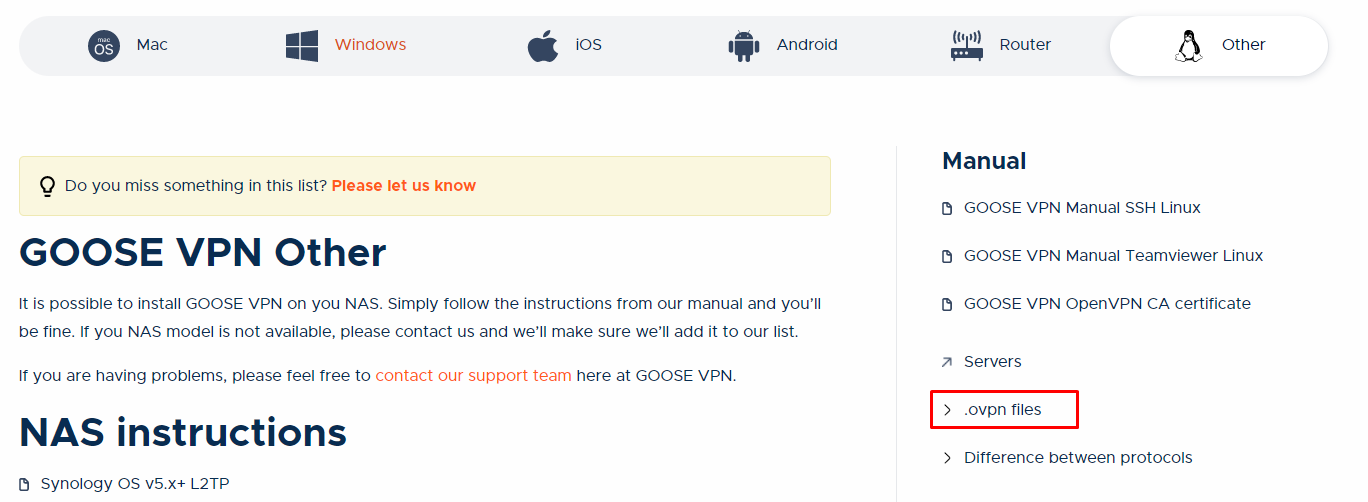1368x502 pixels.
Task: Click the Android robot icon
Action: [x=744, y=46]
